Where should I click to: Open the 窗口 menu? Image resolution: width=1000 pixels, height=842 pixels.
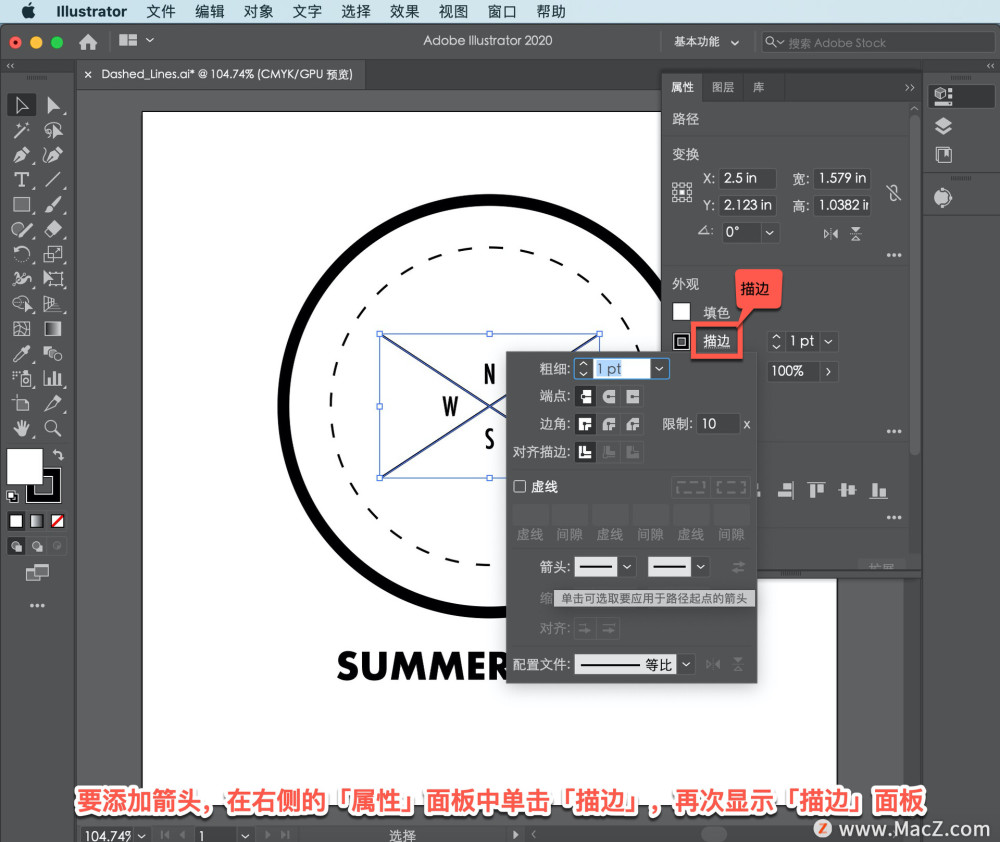point(502,11)
